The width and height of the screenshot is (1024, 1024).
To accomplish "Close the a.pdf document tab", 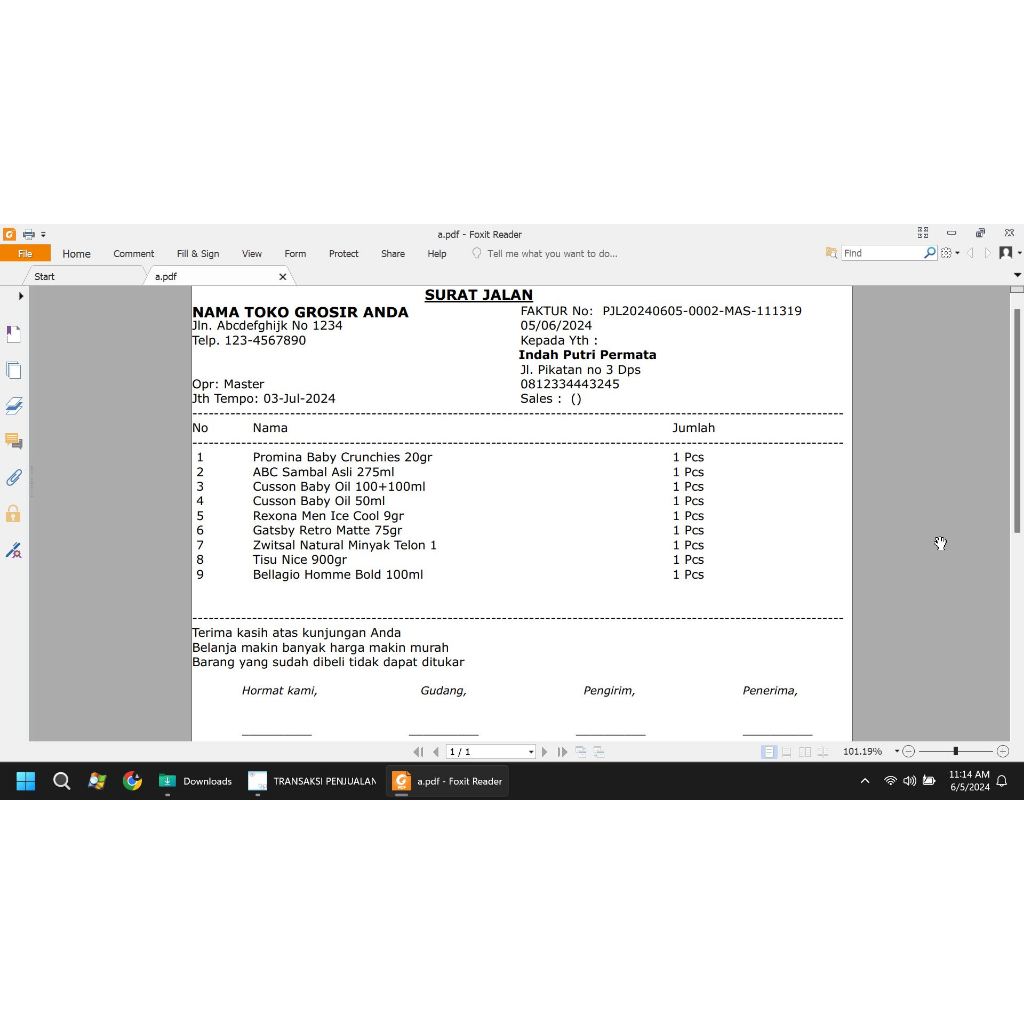I will 283,276.
